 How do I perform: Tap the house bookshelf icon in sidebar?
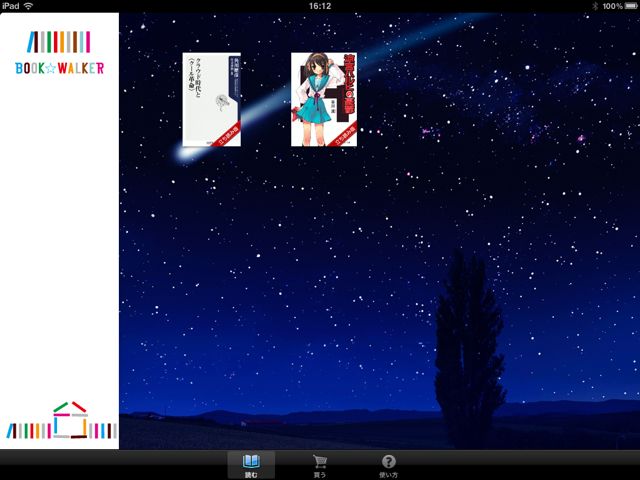[62, 420]
